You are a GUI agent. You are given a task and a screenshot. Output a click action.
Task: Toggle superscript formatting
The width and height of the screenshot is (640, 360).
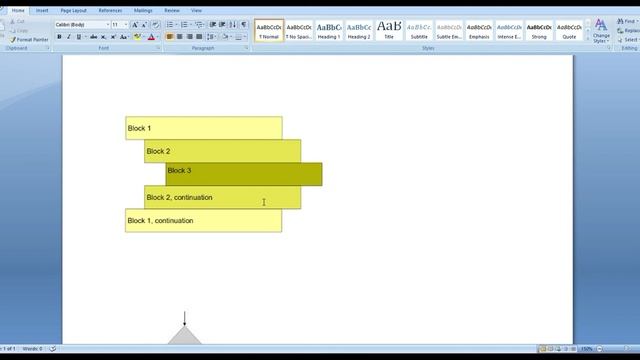tap(113, 37)
